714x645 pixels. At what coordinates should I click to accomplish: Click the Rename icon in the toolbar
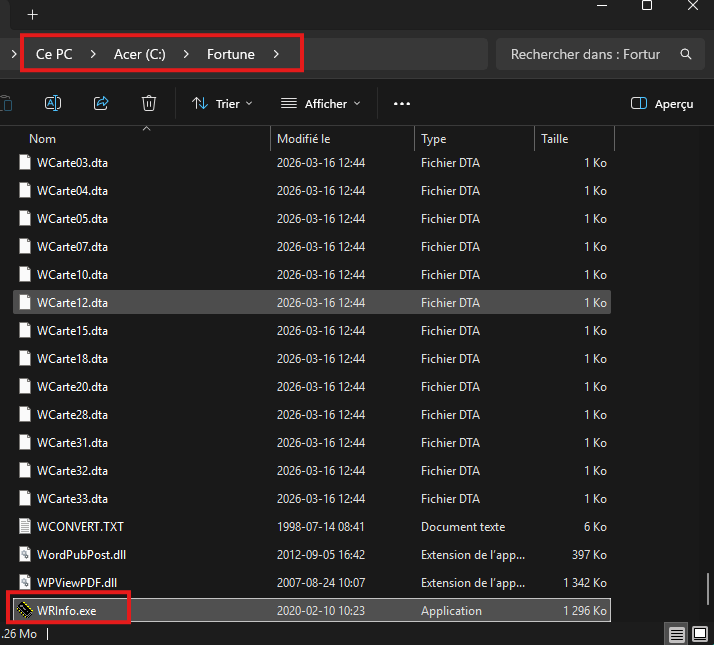pos(53,103)
